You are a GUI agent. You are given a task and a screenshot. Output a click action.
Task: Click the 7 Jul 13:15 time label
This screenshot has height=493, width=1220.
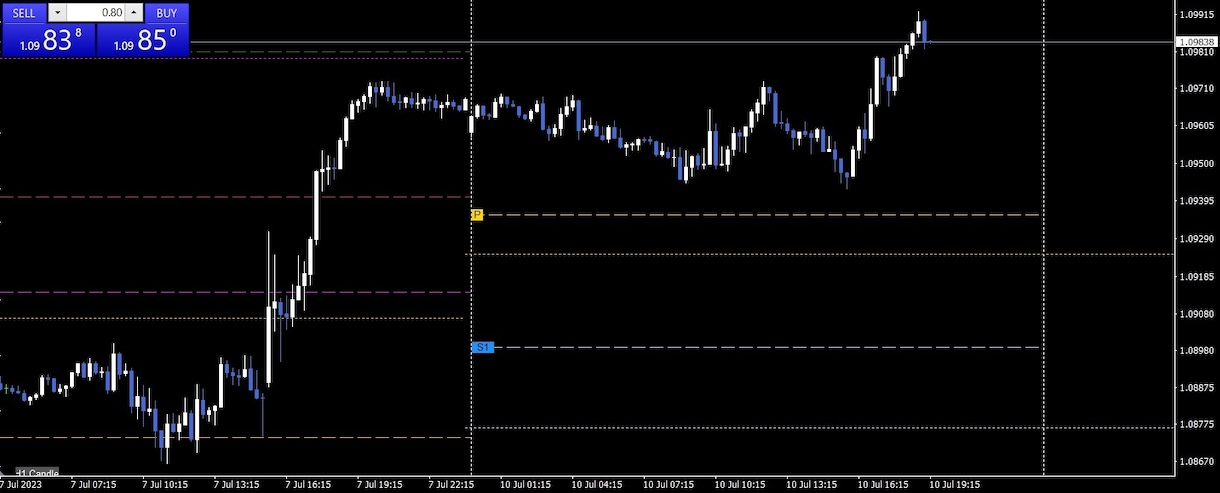pos(236,485)
